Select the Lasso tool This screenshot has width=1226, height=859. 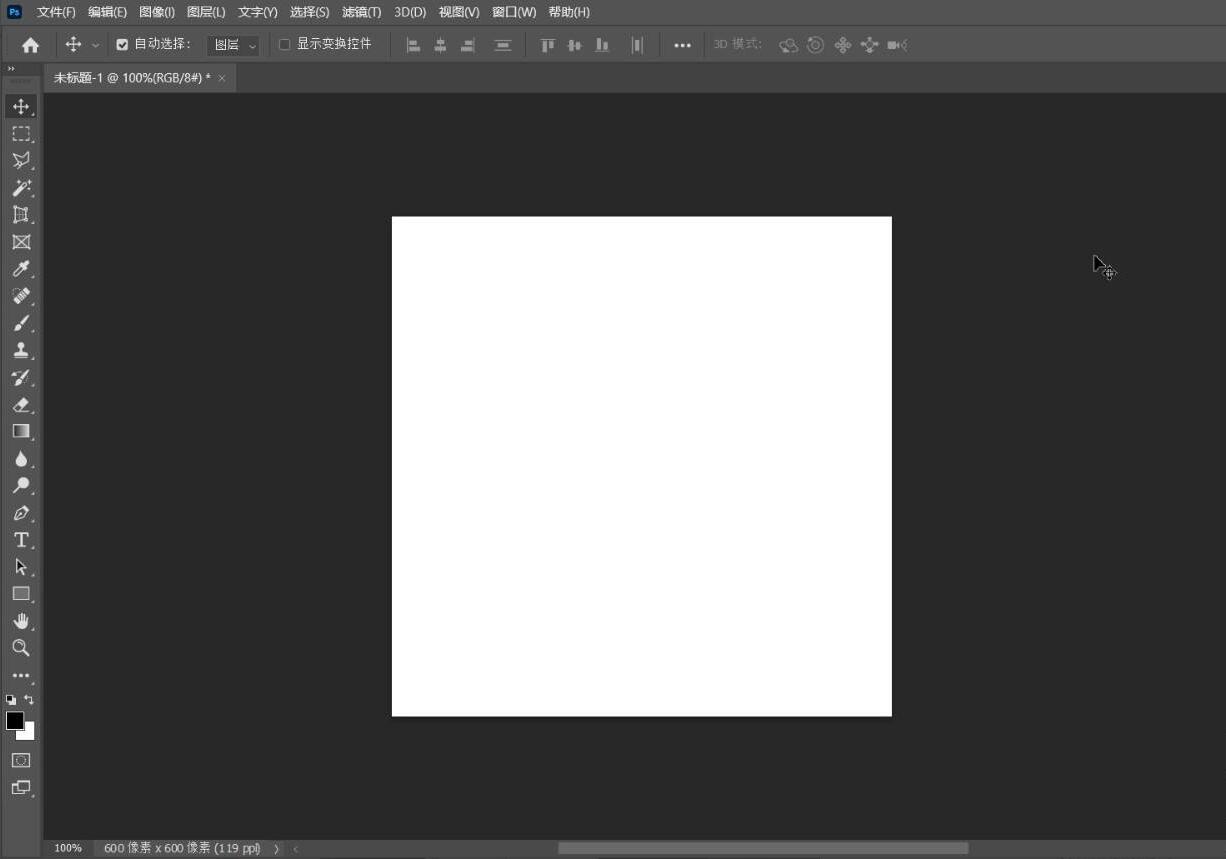click(21, 160)
